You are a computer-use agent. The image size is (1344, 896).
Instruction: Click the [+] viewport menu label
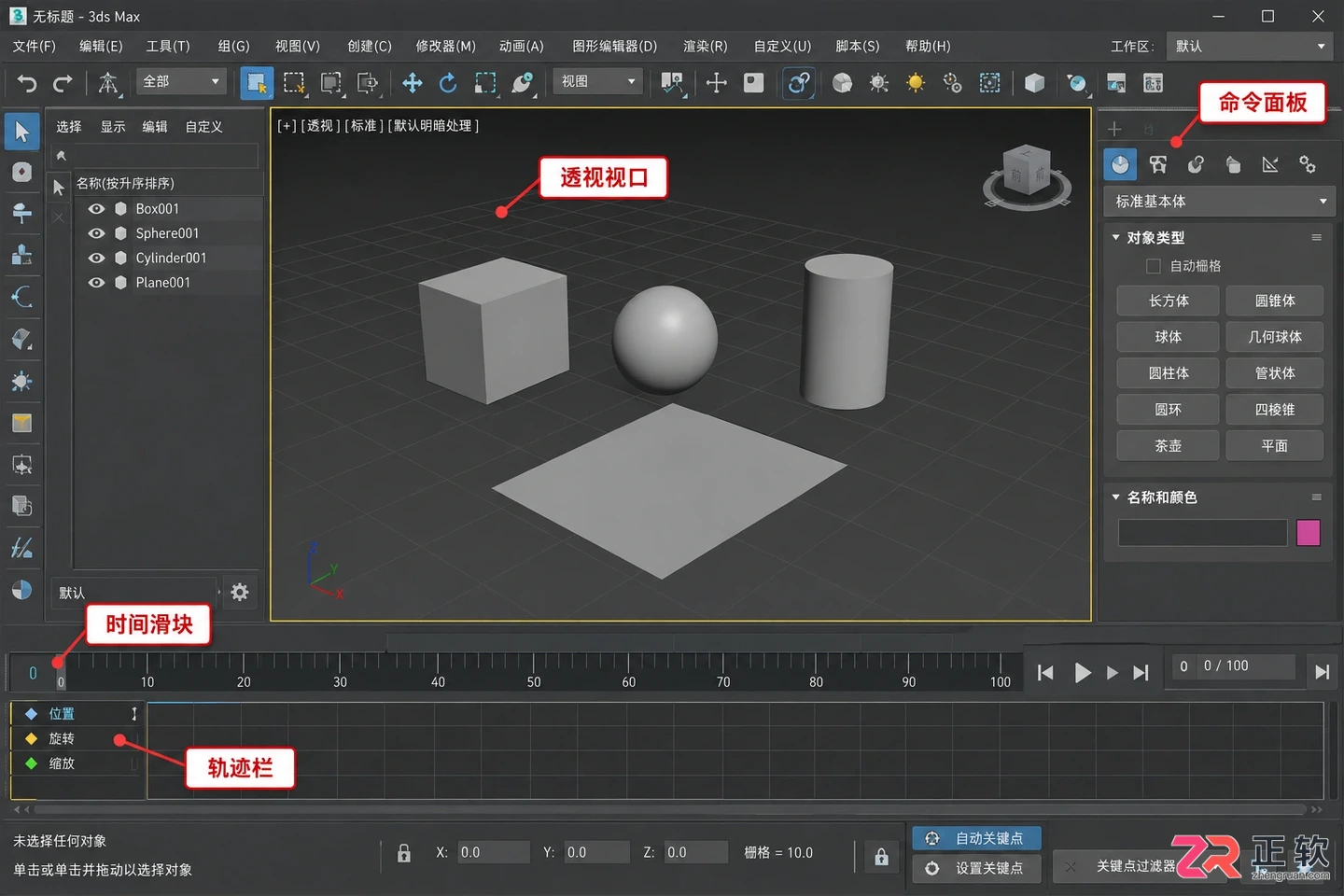[x=287, y=125]
